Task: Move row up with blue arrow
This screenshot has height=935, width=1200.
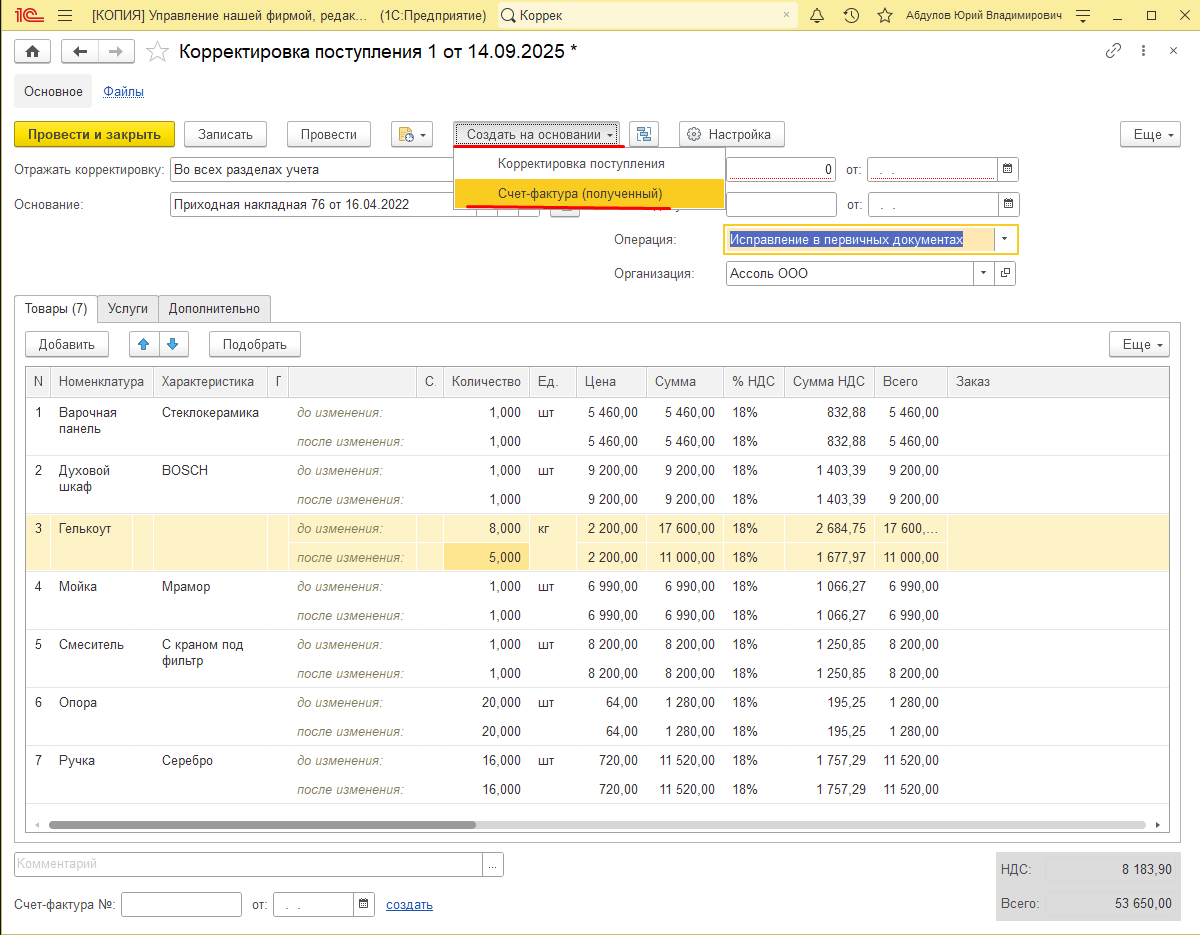Action: pos(143,344)
